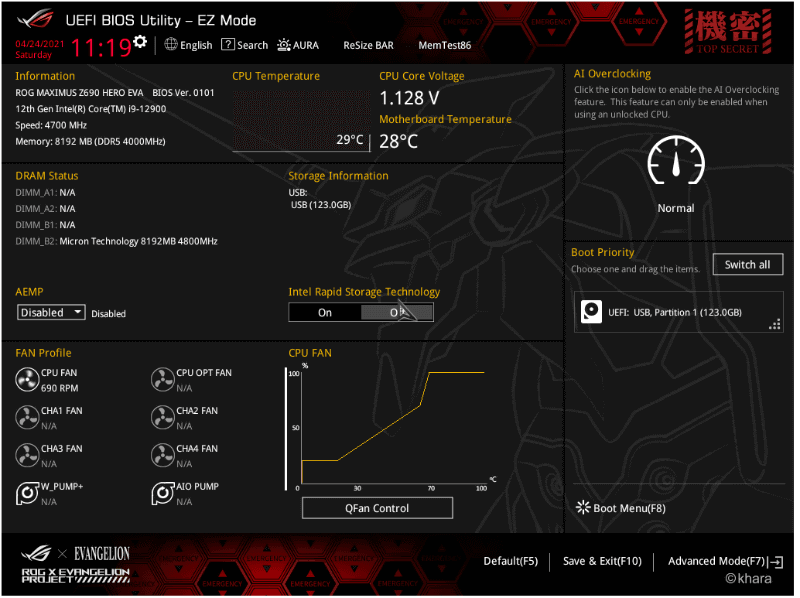Click the Boot Priority heading
The width and height of the screenshot is (800, 598).
coord(604,253)
